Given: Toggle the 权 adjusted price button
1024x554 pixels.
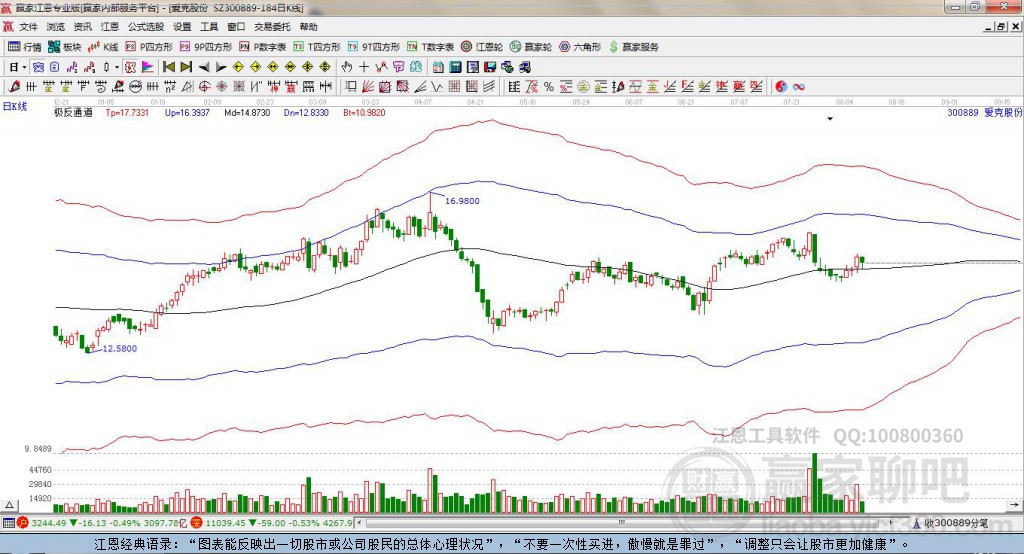Looking at the screenshot, I should click(130, 67).
